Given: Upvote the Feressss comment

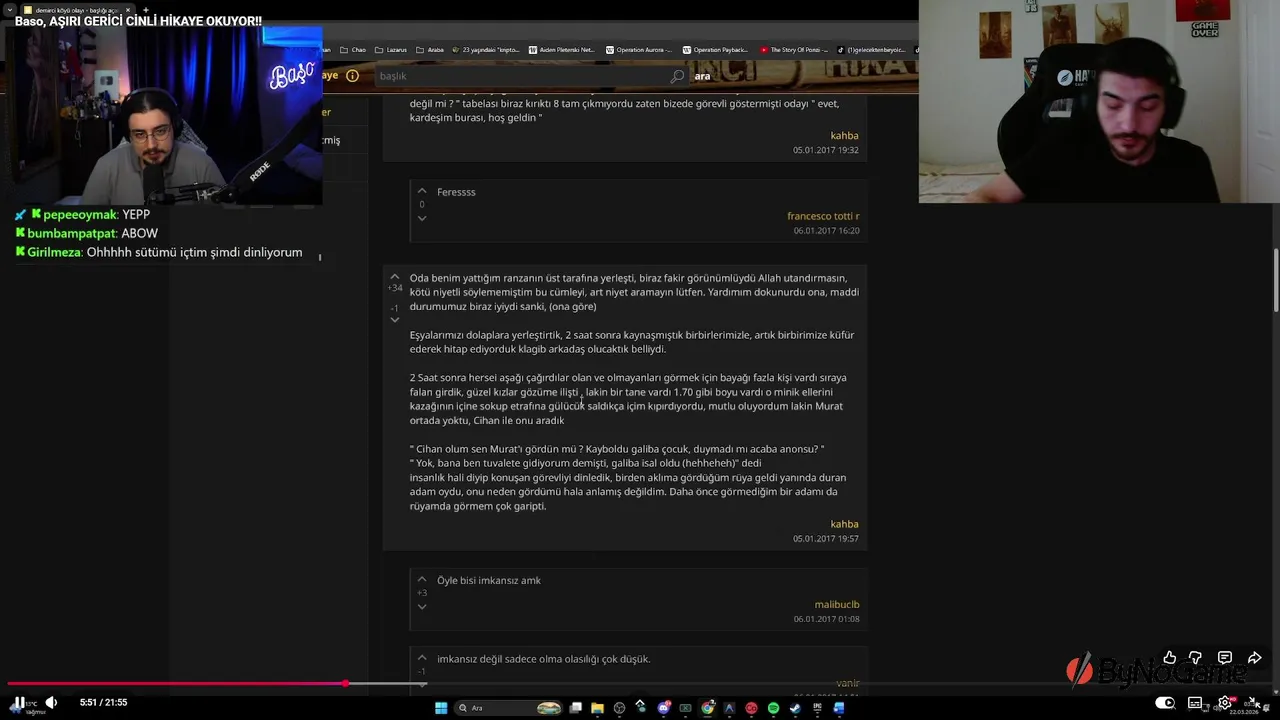Looking at the screenshot, I should click(x=422, y=191).
